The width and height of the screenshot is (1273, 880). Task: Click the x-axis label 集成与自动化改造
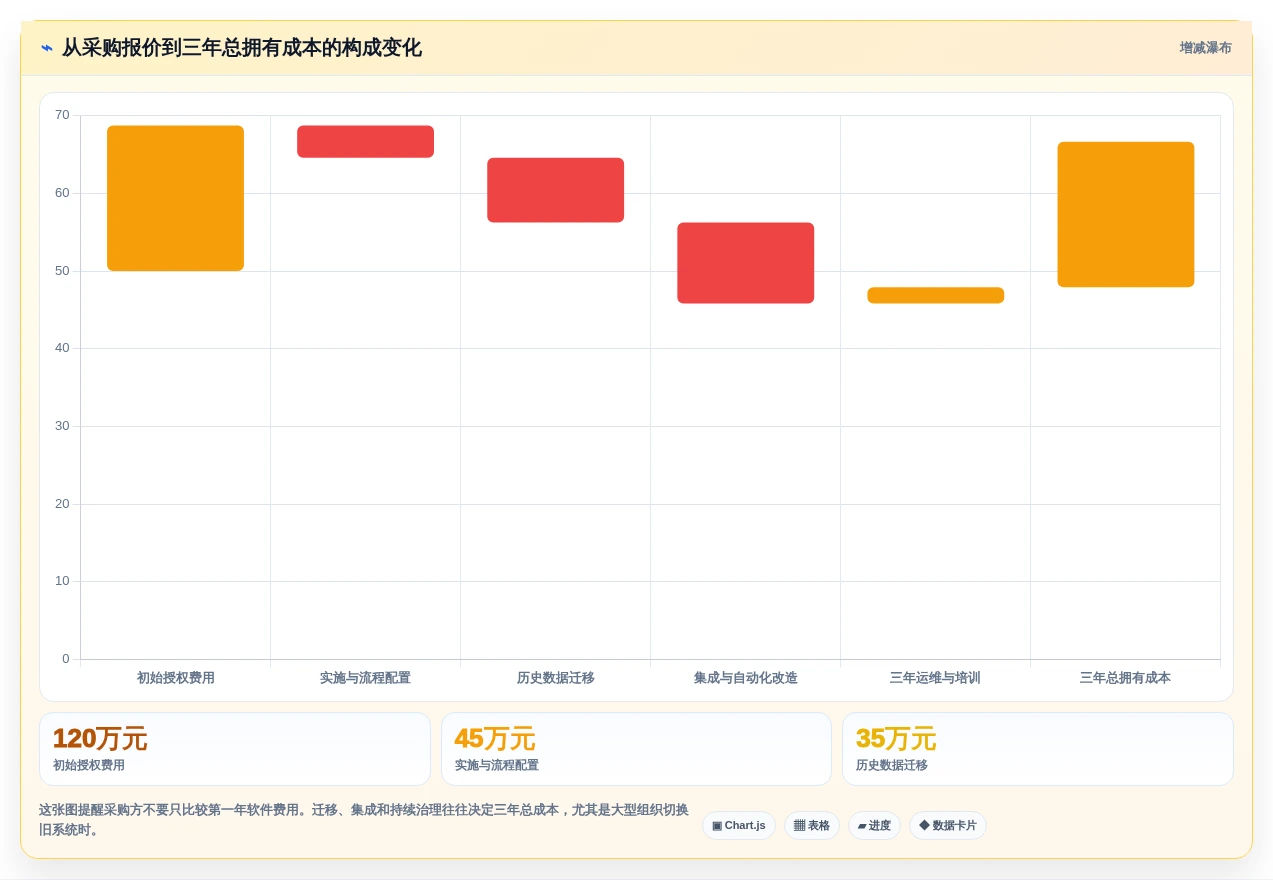[745, 678]
